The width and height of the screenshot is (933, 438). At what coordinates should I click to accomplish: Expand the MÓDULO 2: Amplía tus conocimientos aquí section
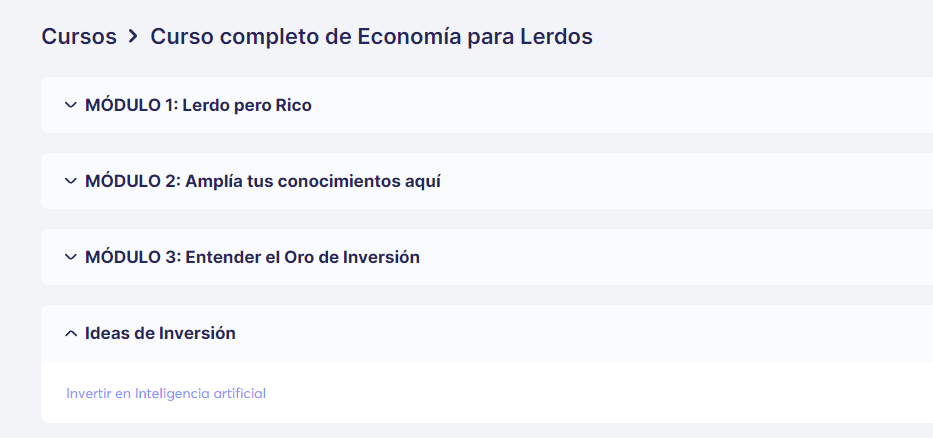[263, 181]
